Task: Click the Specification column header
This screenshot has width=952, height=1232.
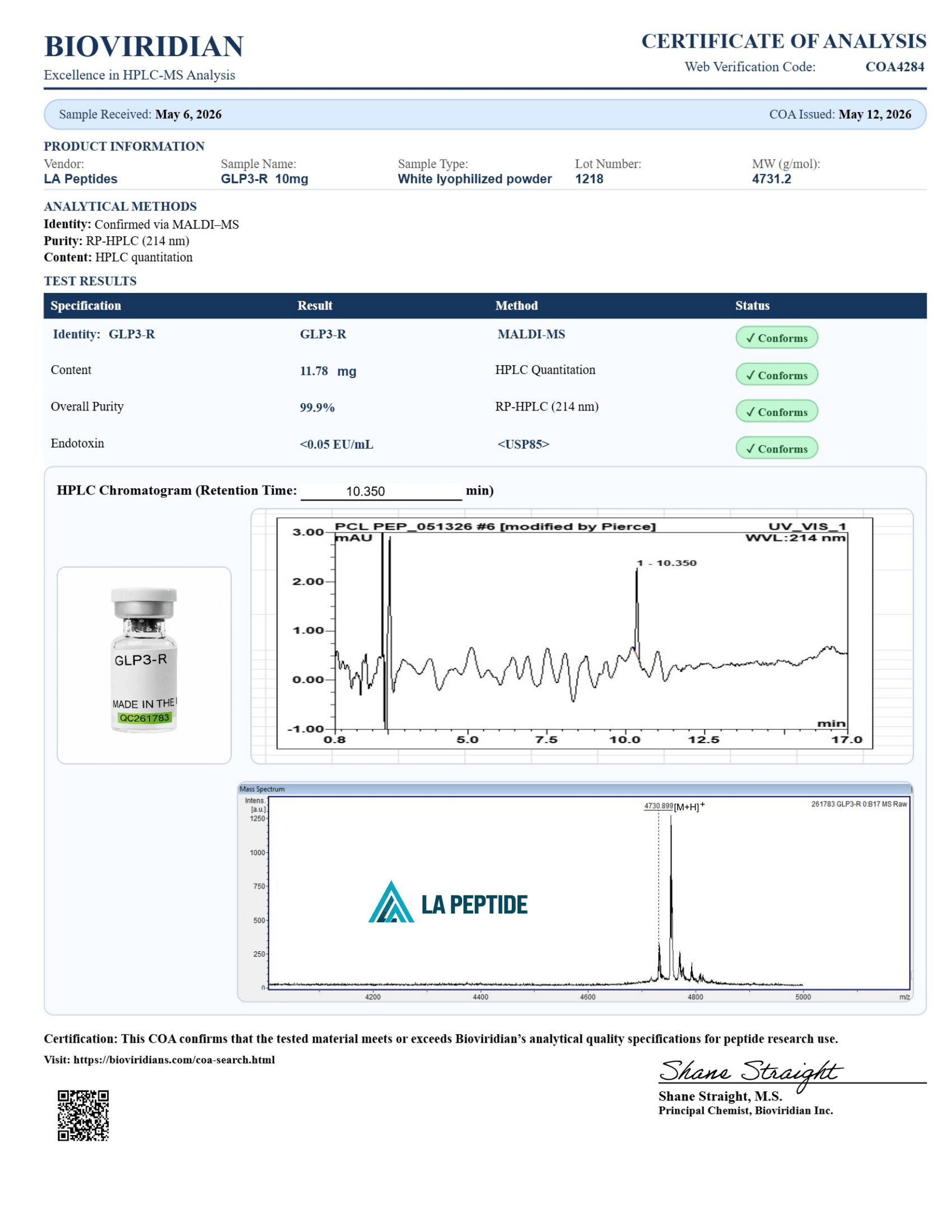Action: click(86, 306)
